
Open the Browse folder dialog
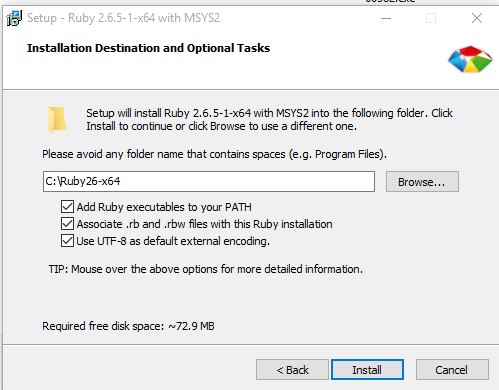[422, 182]
